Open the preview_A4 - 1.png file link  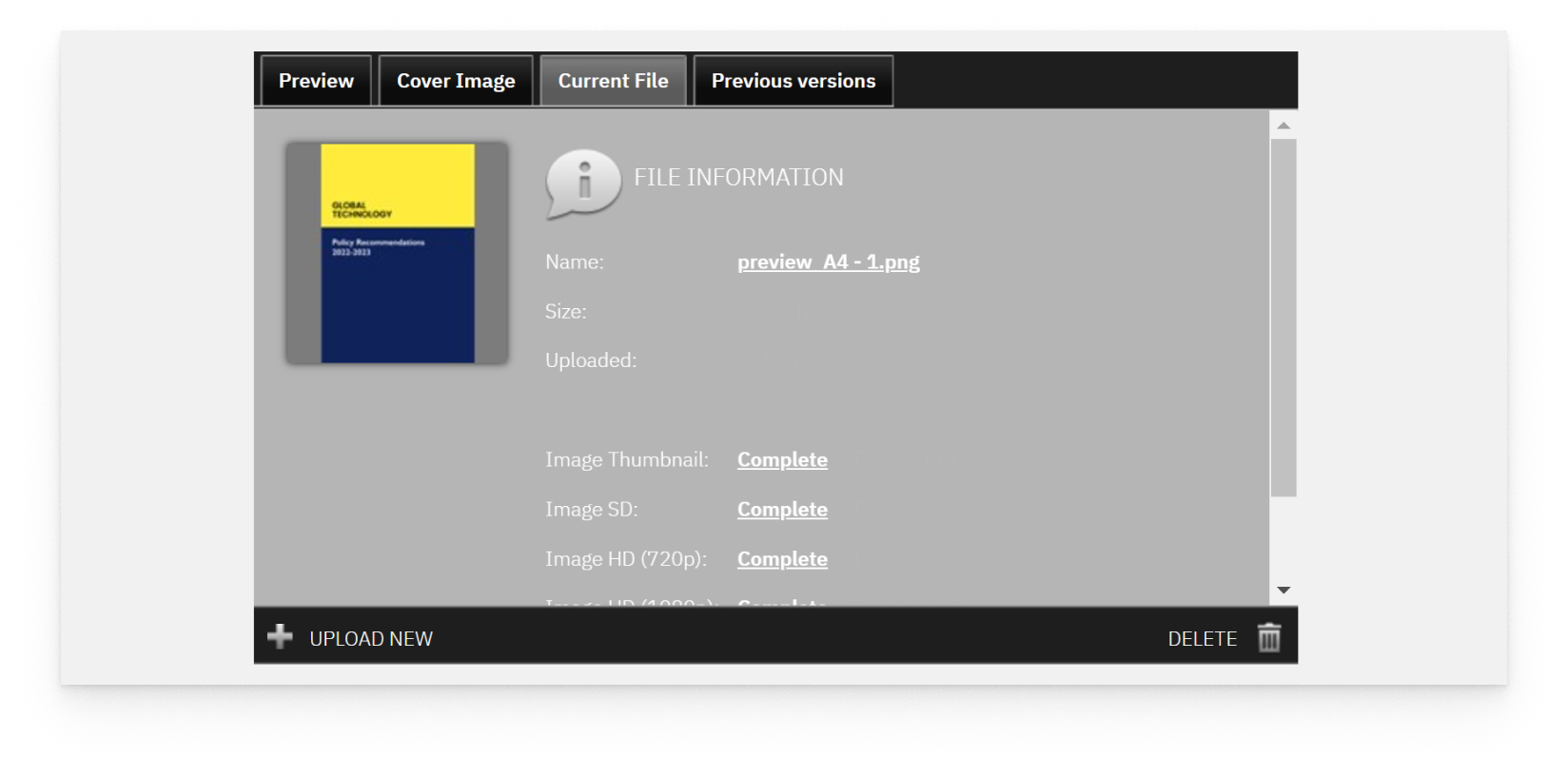pos(829,262)
